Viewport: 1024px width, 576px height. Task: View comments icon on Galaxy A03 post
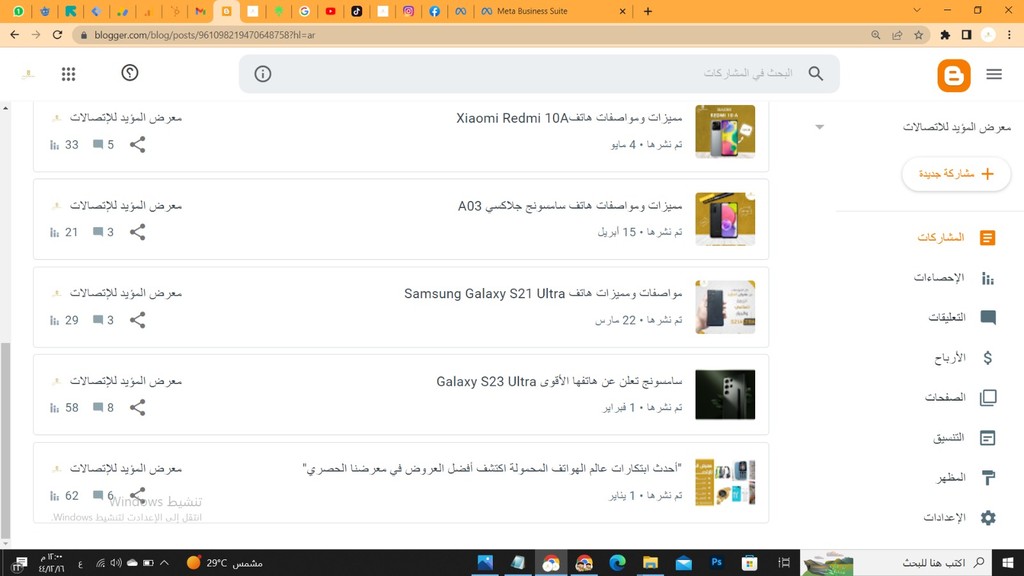coord(98,232)
